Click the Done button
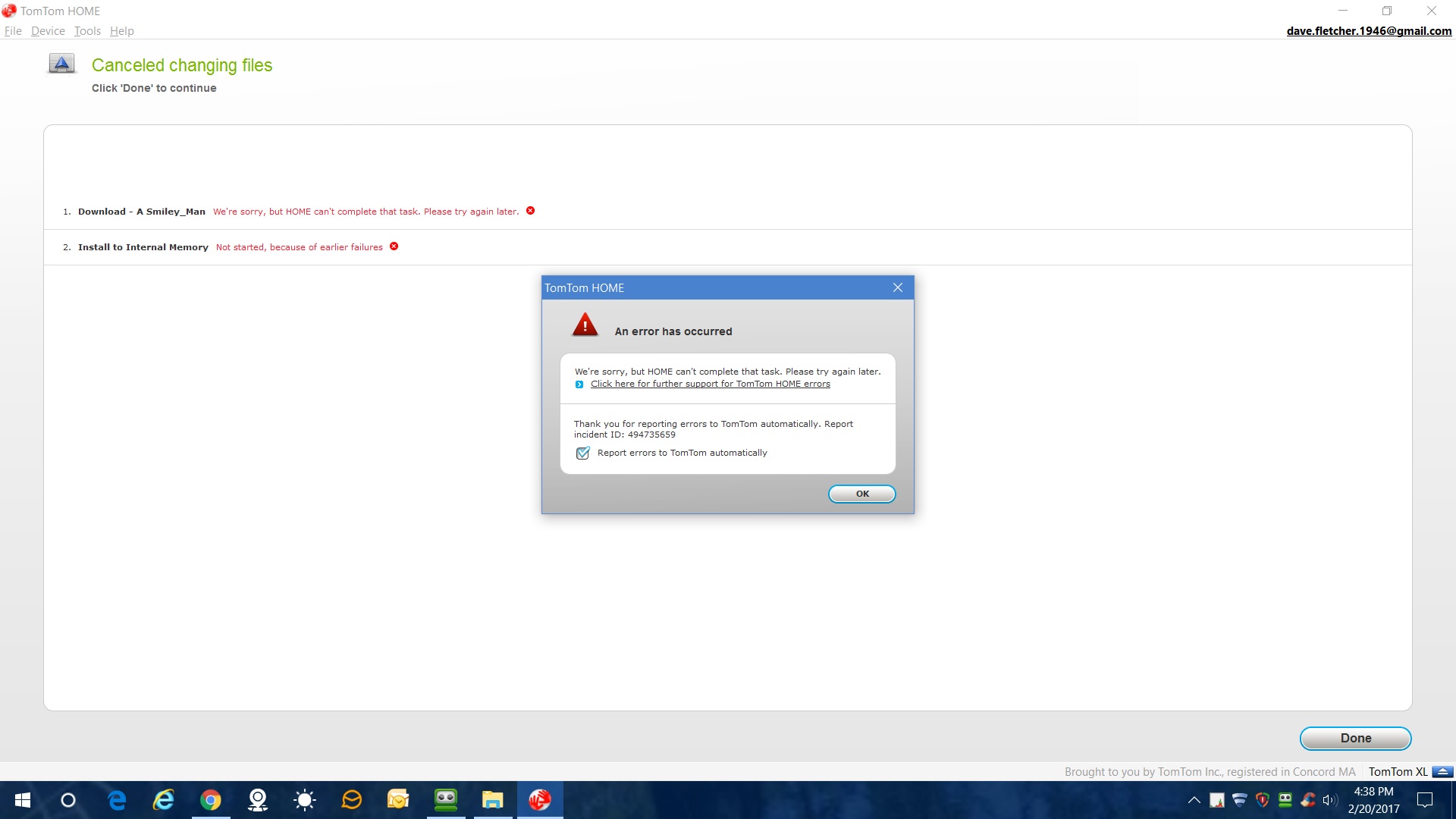1456x819 pixels. [x=1356, y=738]
